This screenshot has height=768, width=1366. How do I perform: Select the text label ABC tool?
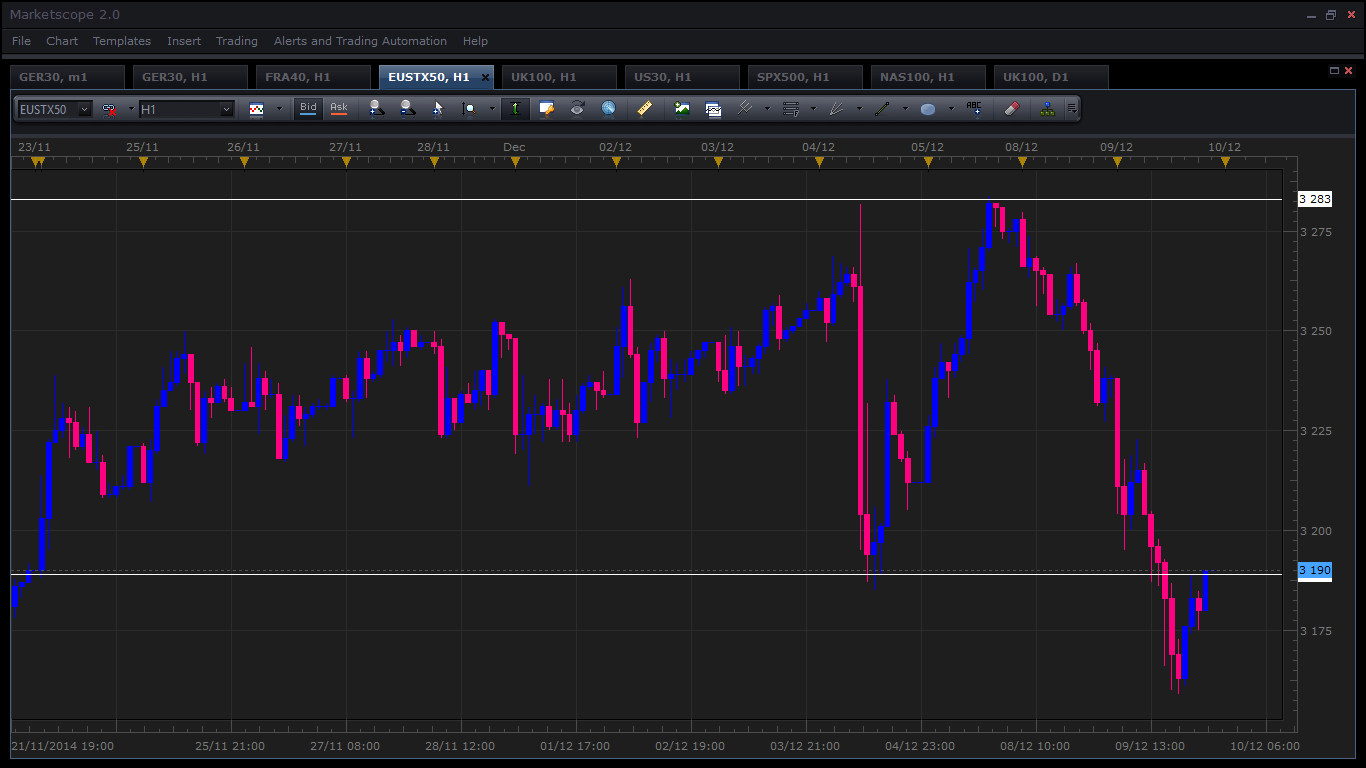974,108
